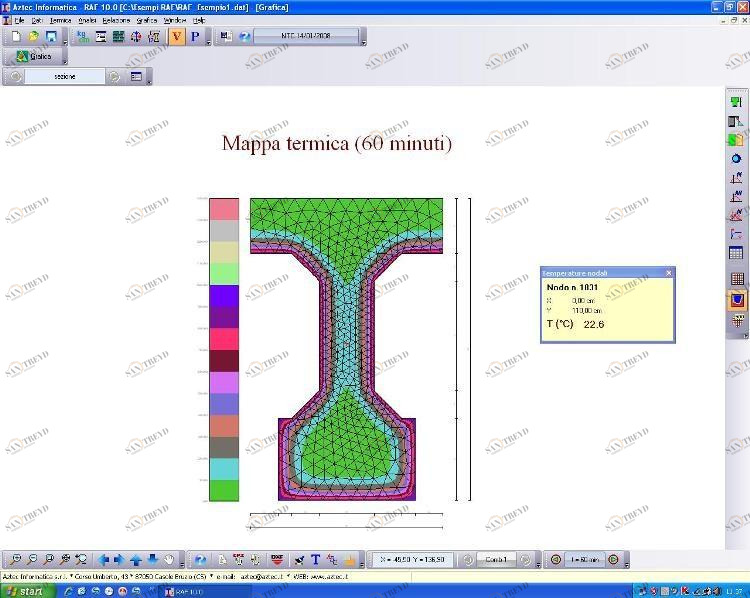Open the Termica menu

(x=60, y=20)
